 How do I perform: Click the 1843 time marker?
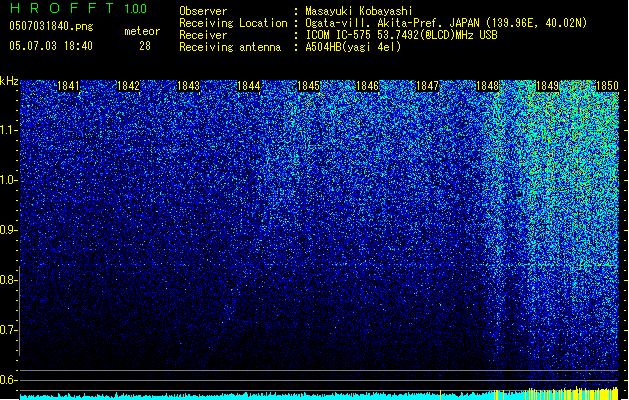[188, 86]
